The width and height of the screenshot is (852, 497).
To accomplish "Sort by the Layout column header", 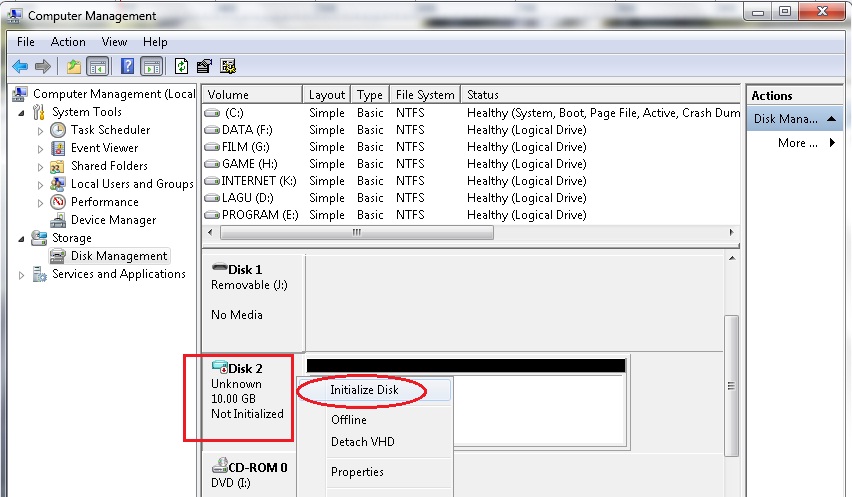I will pyautogui.click(x=327, y=95).
